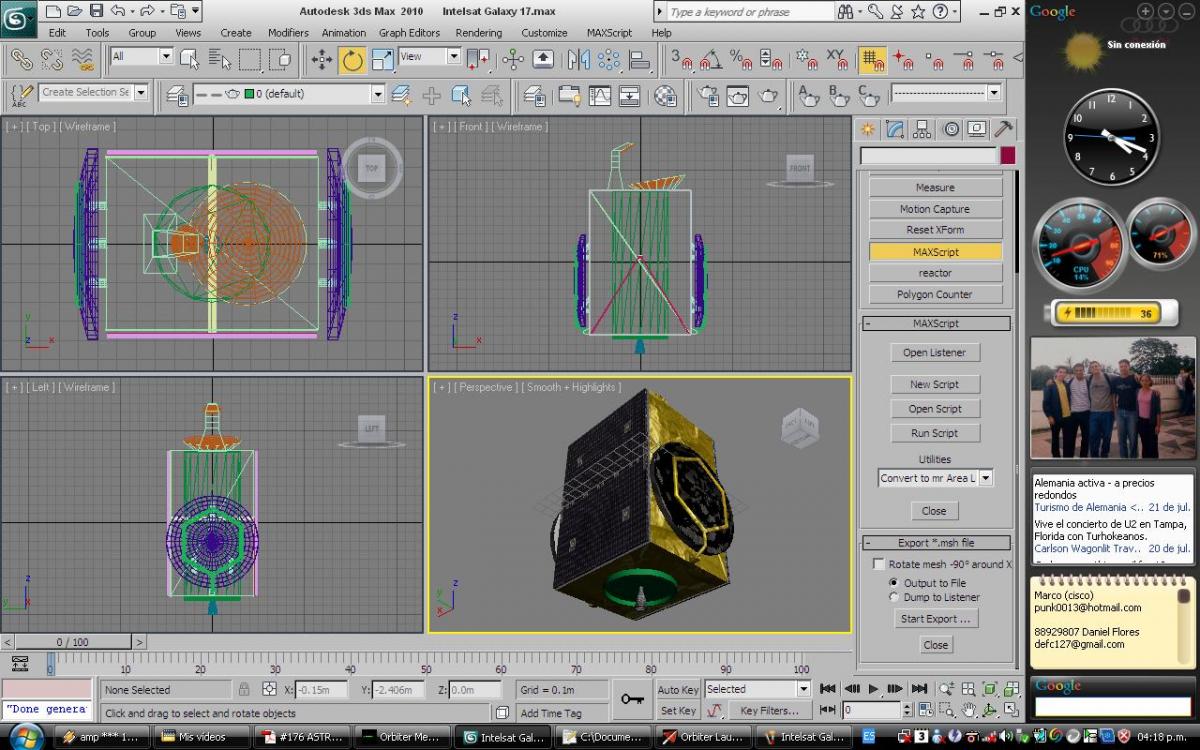The width and height of the screenshot is (1200, 750).
Task: Save the file via quick-access toolbar
Action: click(96, 11)
